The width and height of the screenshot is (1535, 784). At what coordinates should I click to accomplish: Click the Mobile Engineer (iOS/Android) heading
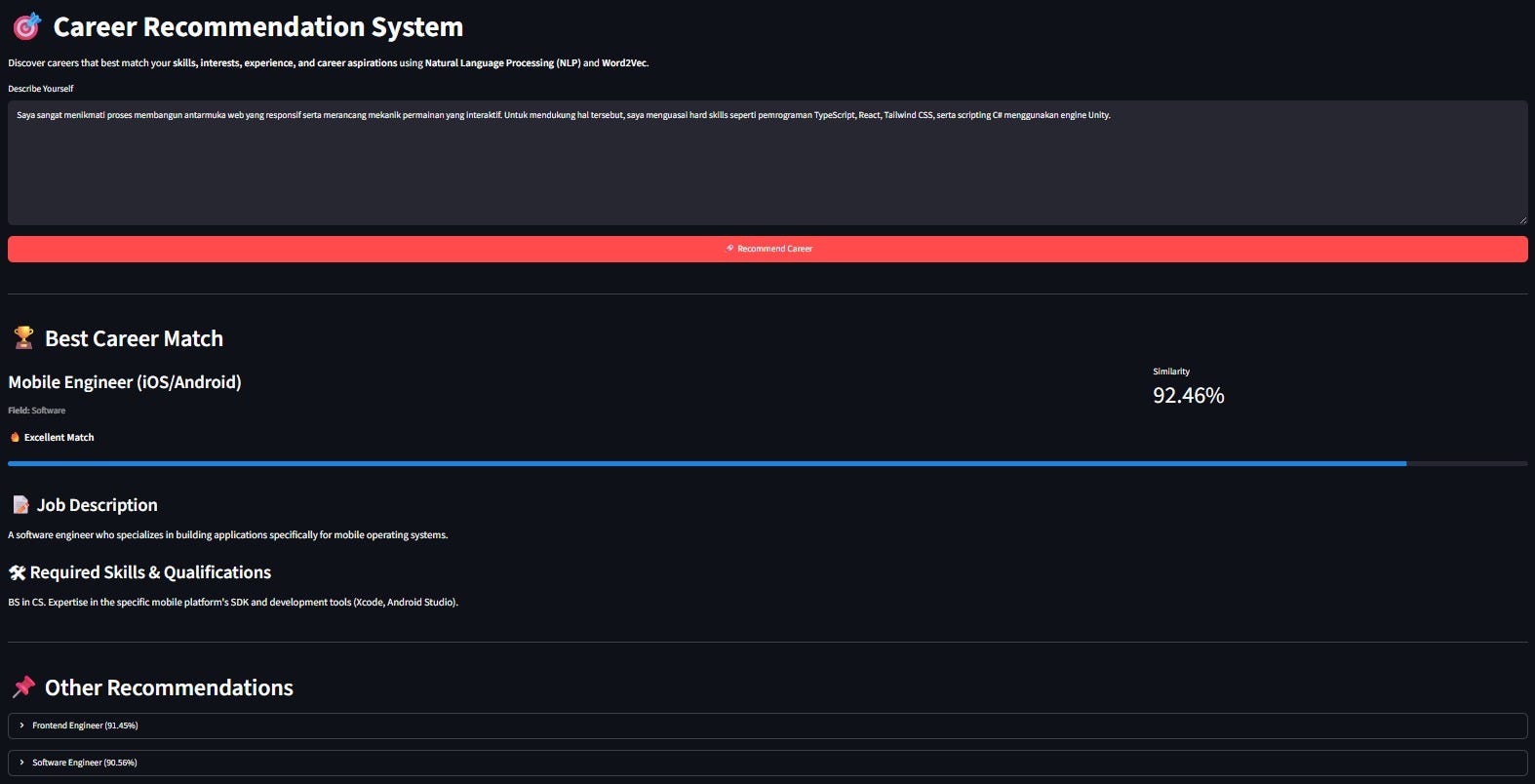click(x=125, y=382)
